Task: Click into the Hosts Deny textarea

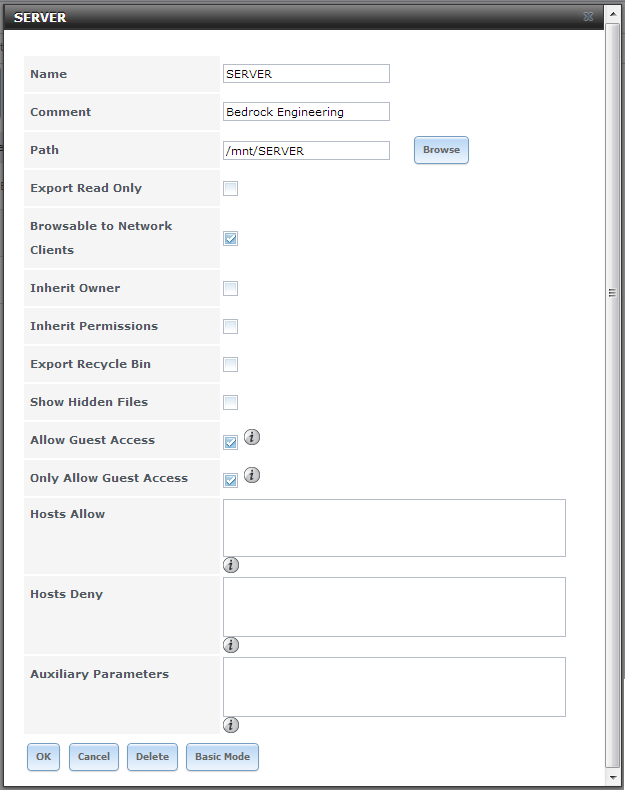Action: pos(394,607)
